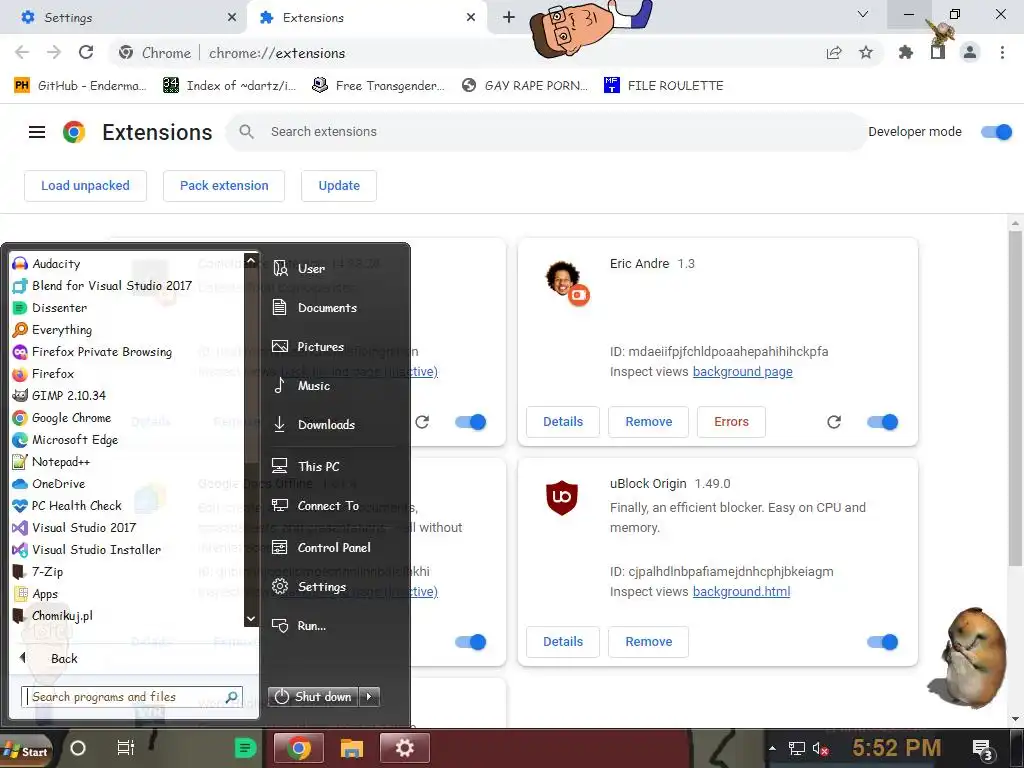Bookmark this page with the star icon
1024x768 pixels.
click(x=866, y=53)
